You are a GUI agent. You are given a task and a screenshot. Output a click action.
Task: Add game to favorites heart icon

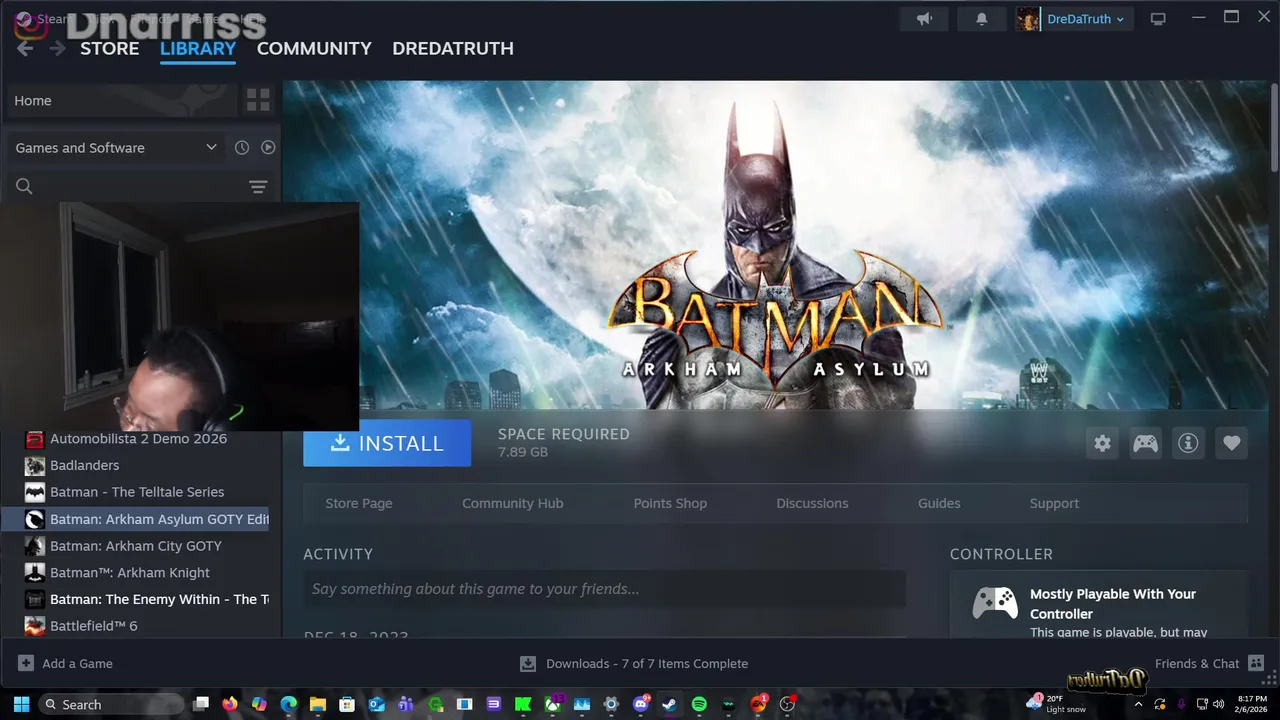point(1231,443)
